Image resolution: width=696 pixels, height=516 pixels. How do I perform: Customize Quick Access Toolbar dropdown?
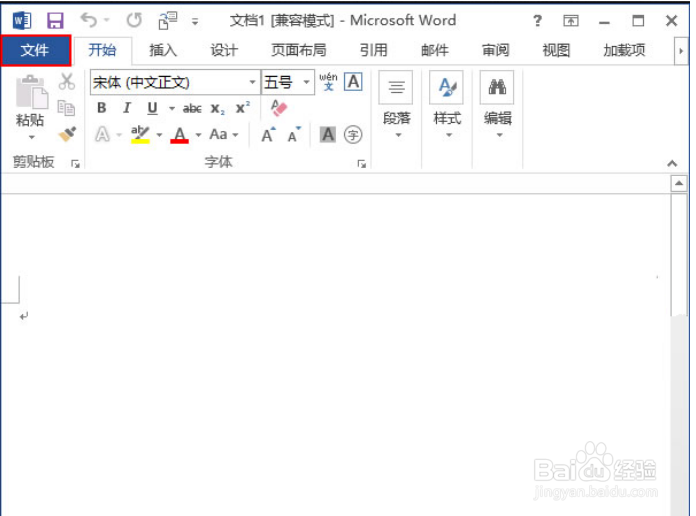pyautogui.click(x=195, y=21)
